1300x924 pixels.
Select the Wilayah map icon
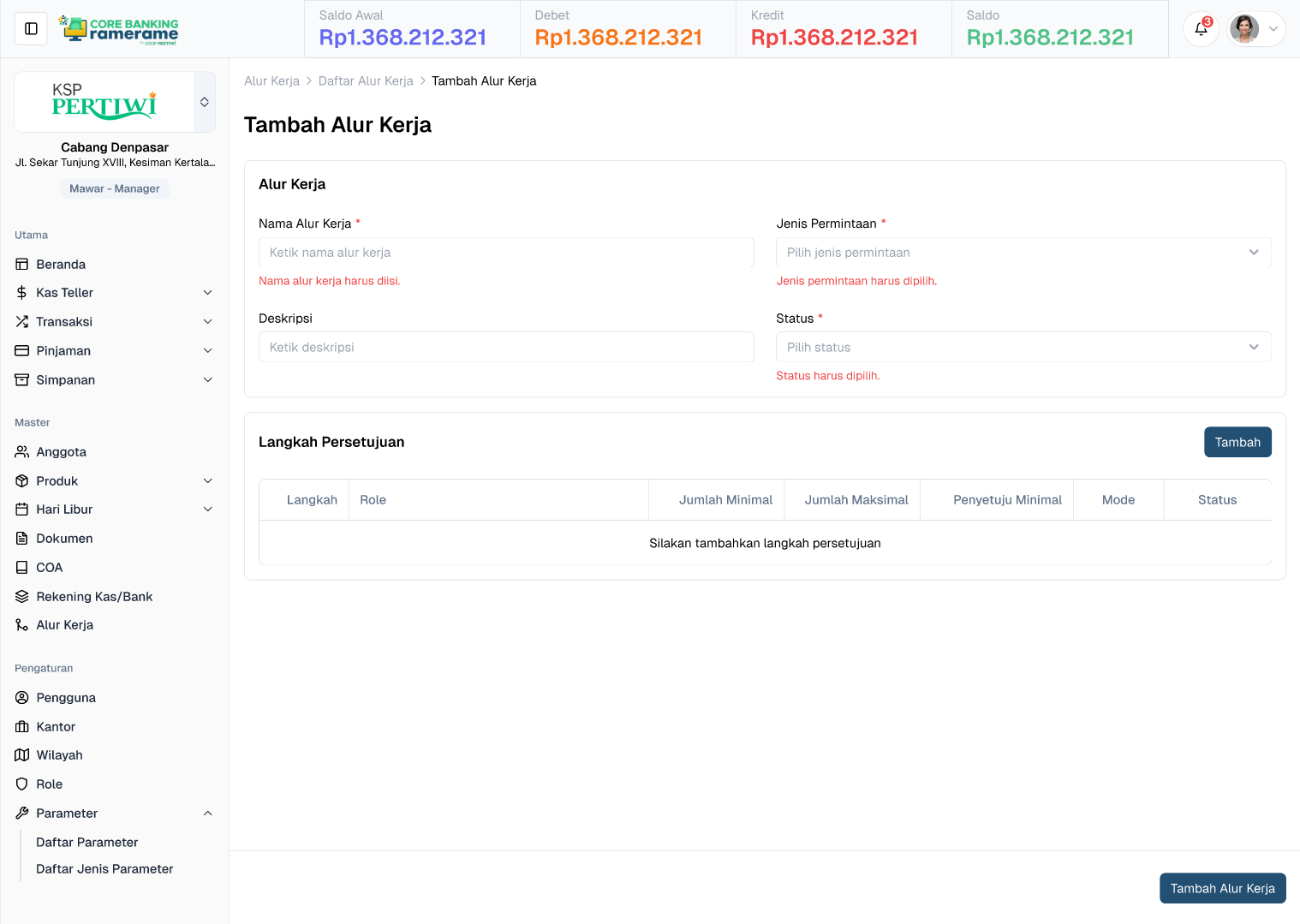point(21,754)
